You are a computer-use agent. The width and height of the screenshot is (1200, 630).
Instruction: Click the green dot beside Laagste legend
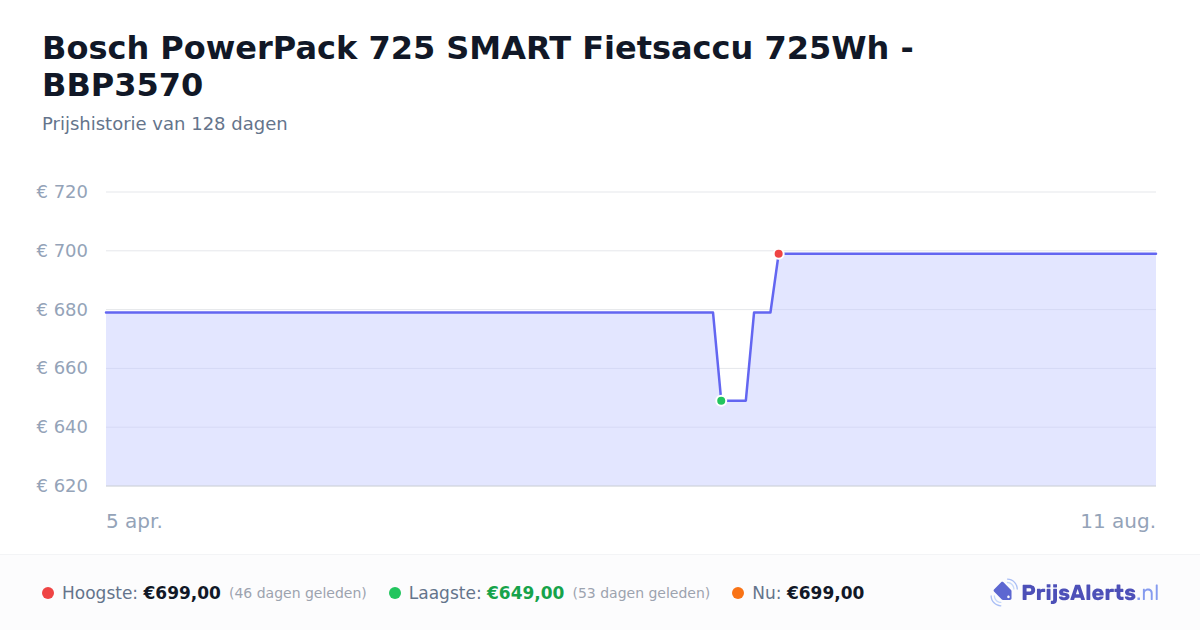(x=395, y=593)
